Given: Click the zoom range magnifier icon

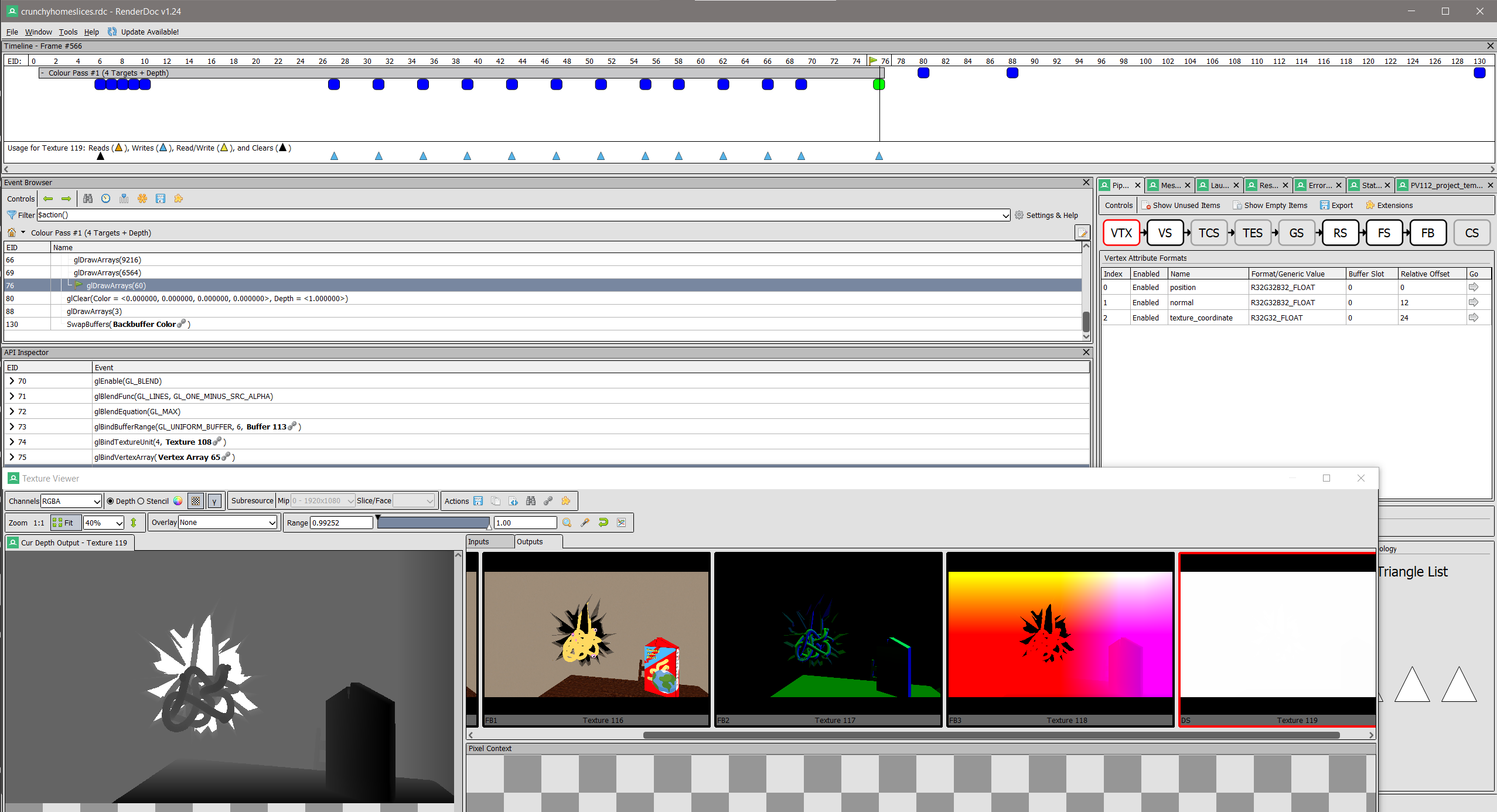Looking at the screenshot, I should click(567, 523).
